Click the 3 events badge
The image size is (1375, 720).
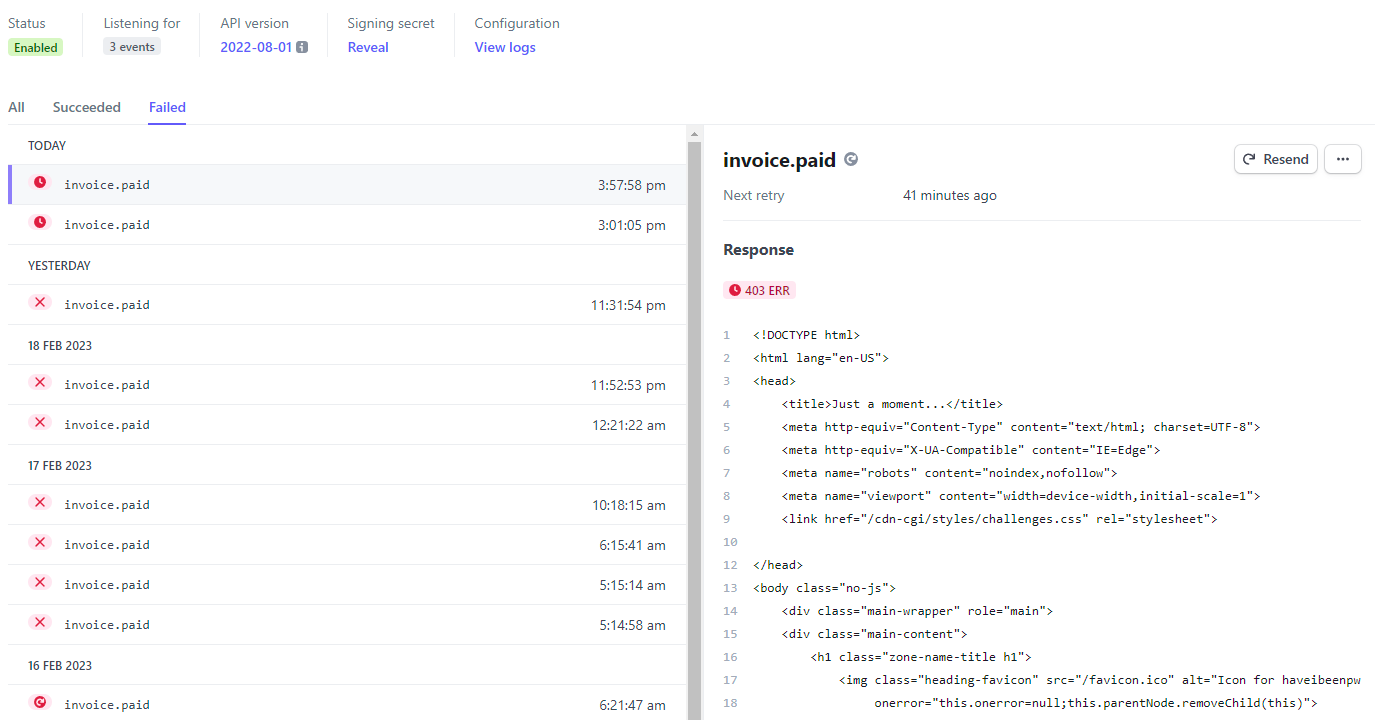point(132,47)
